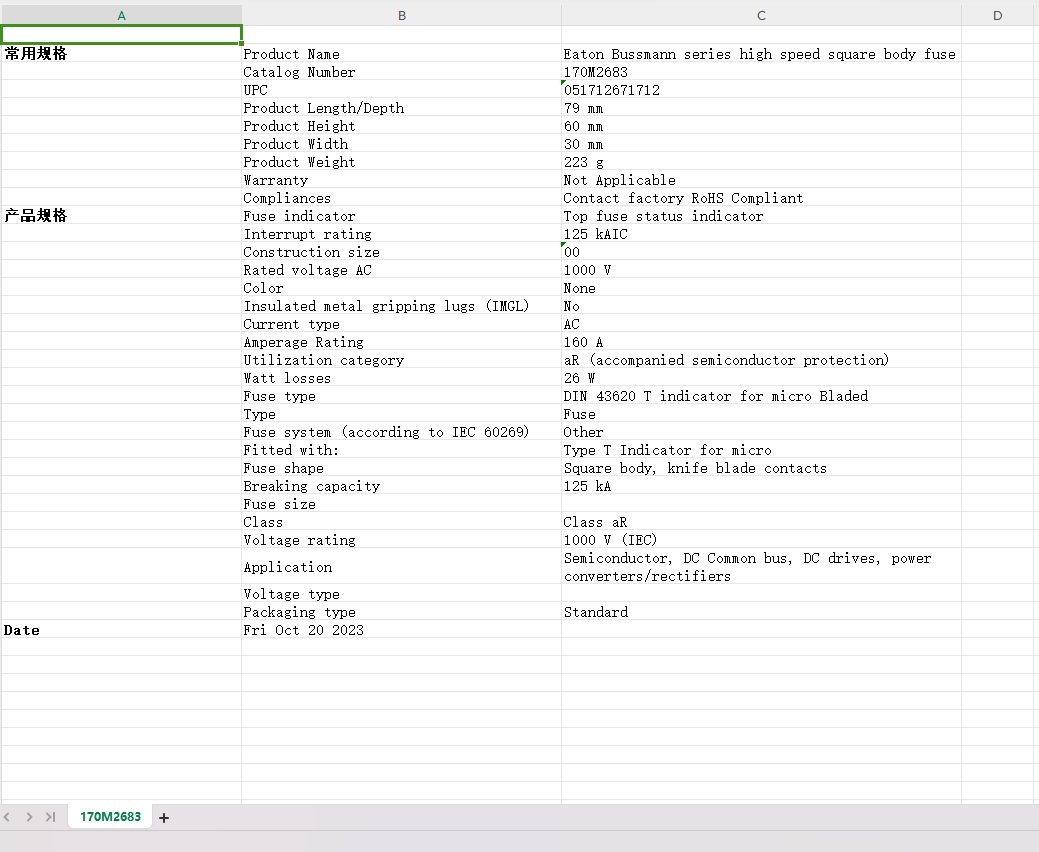Select the Product Length/Depth cell

coord(402,107)
